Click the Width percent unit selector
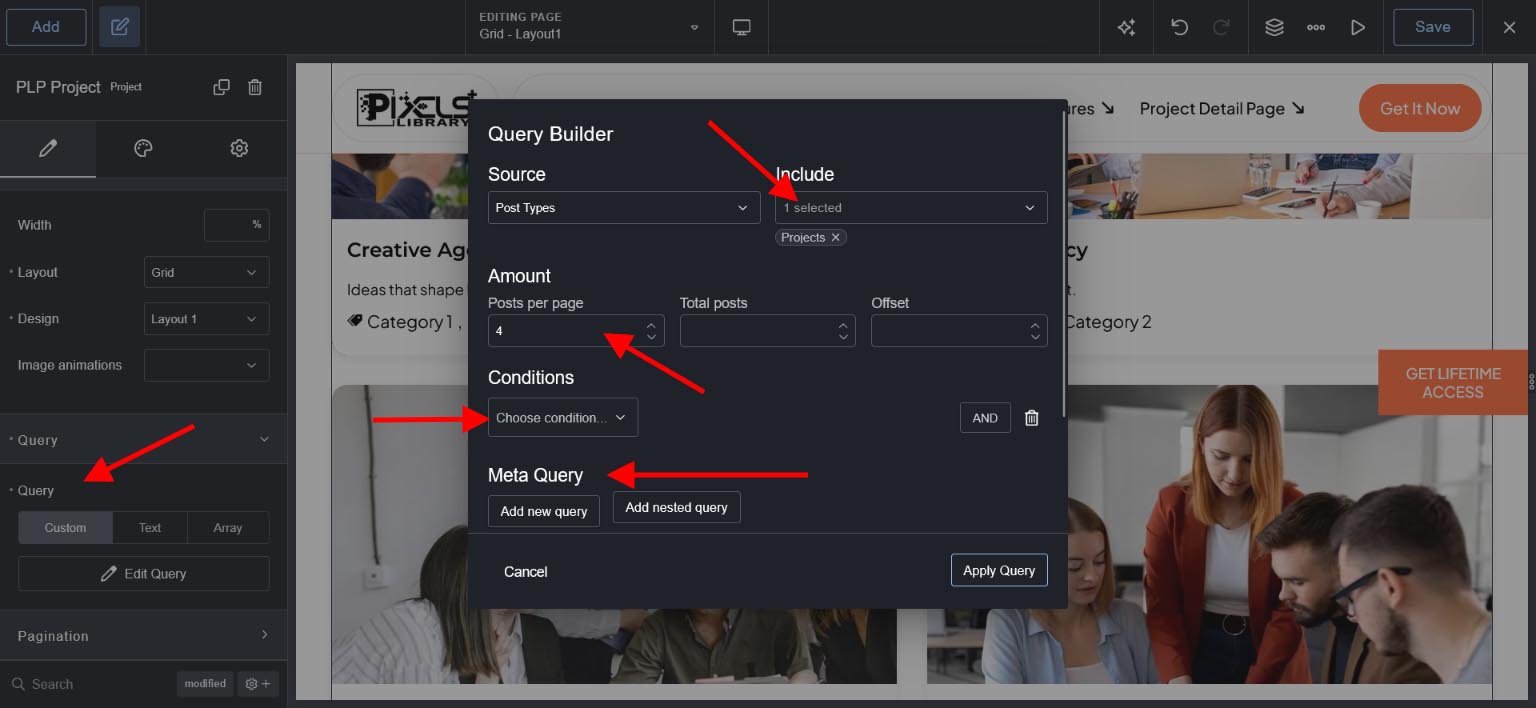The width and height of the screenshot is (1536, 708). (x=257, y=225)
